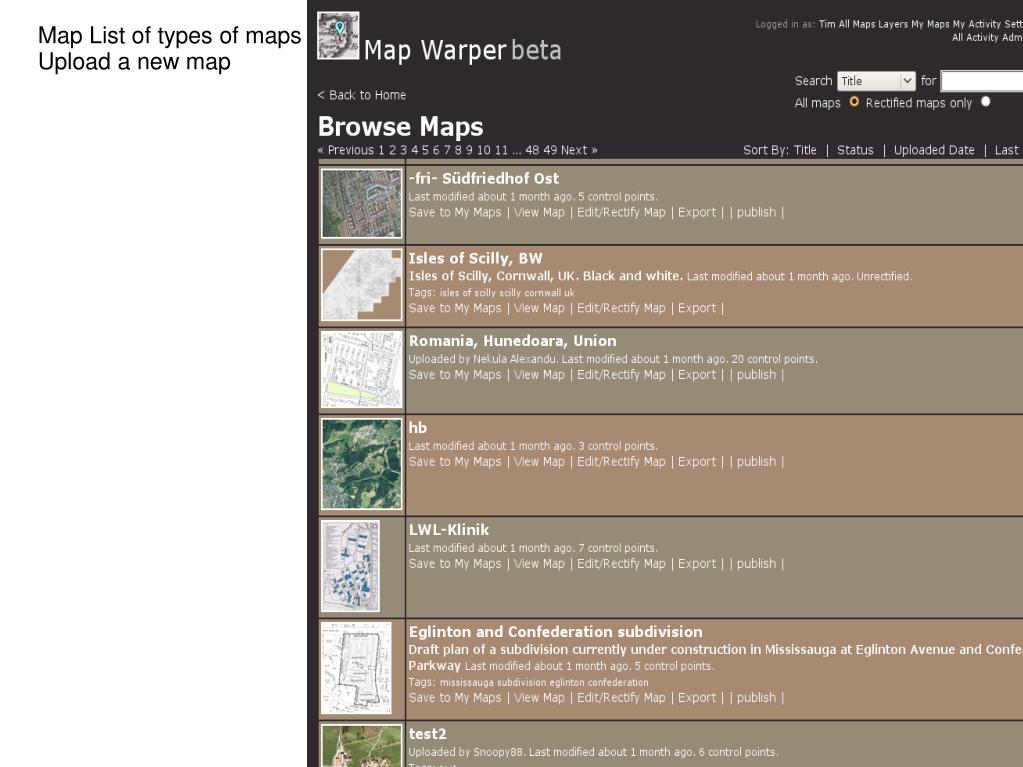Image resolution: width=1023 pixels, height=767 pixels.
Task: Sort maps by Status
Action: [855, 150]
